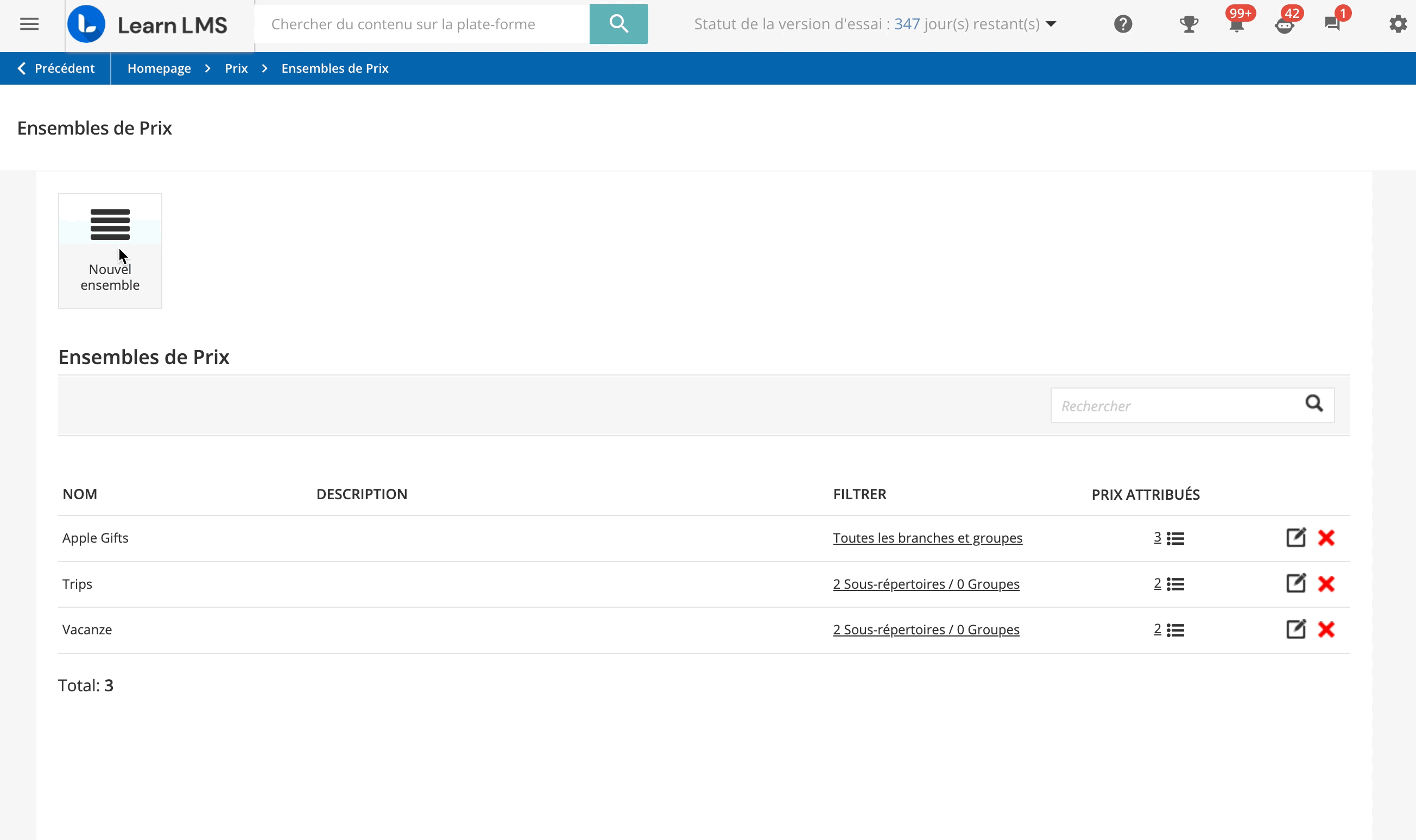
Task: Delete the Apple Gifts set
Action: tap(1326, 538)
